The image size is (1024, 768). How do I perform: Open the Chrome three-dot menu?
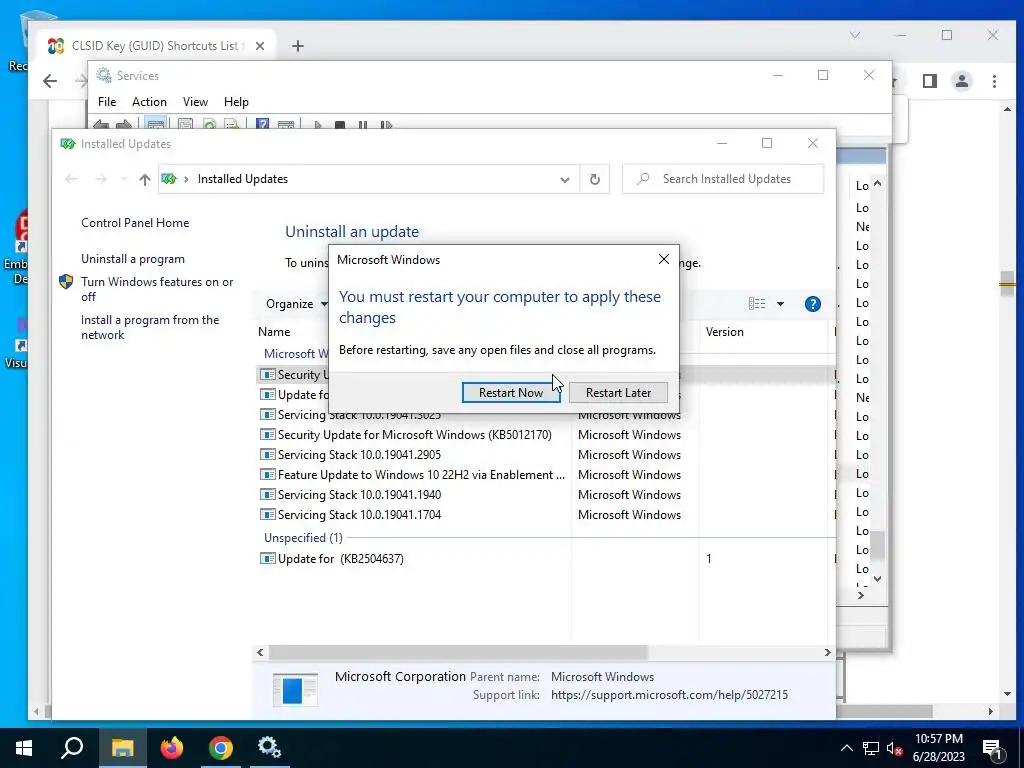coord(994,81)
